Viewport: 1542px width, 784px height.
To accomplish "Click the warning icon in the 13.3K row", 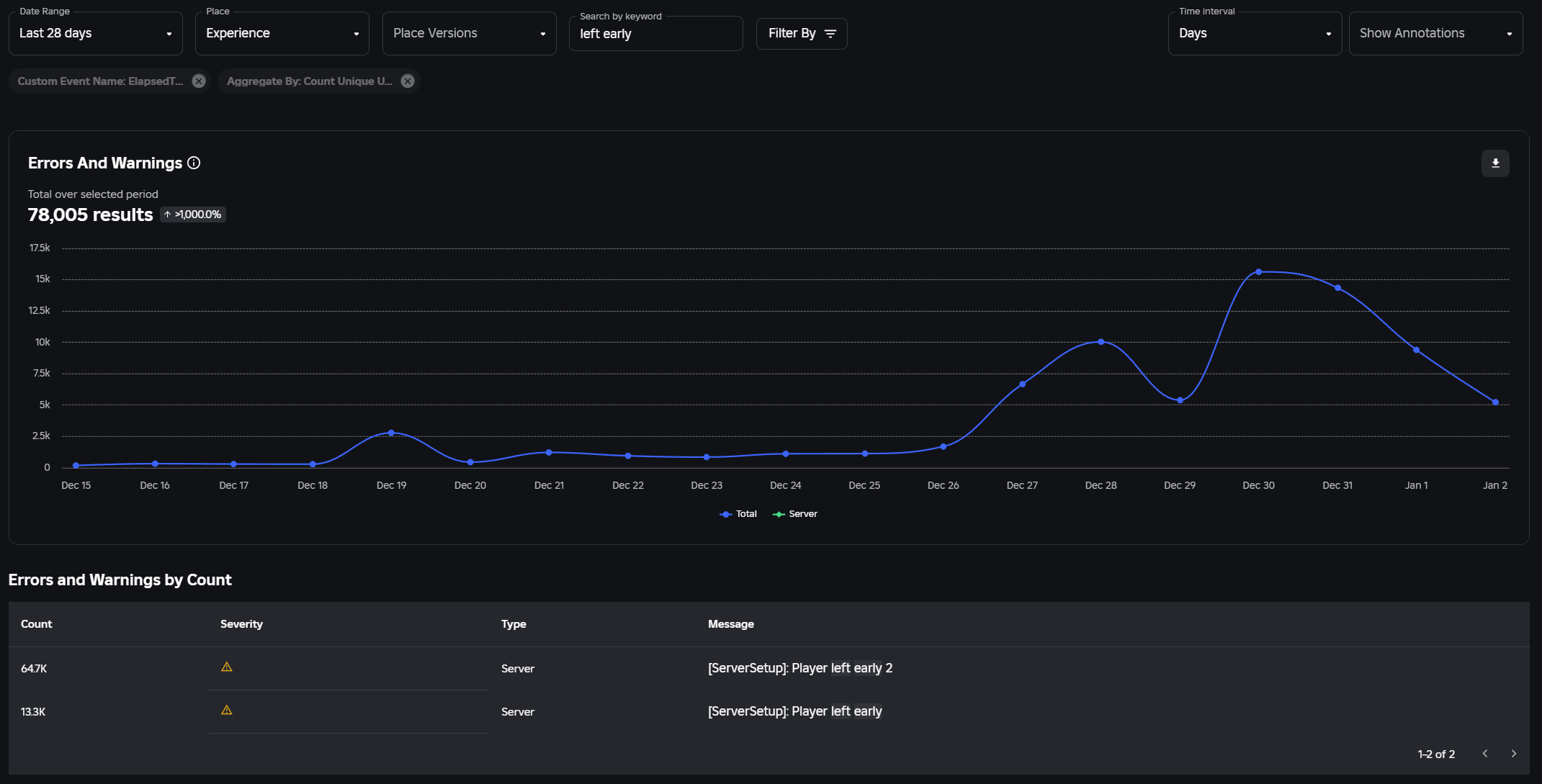I will click(x=227, y=711).
